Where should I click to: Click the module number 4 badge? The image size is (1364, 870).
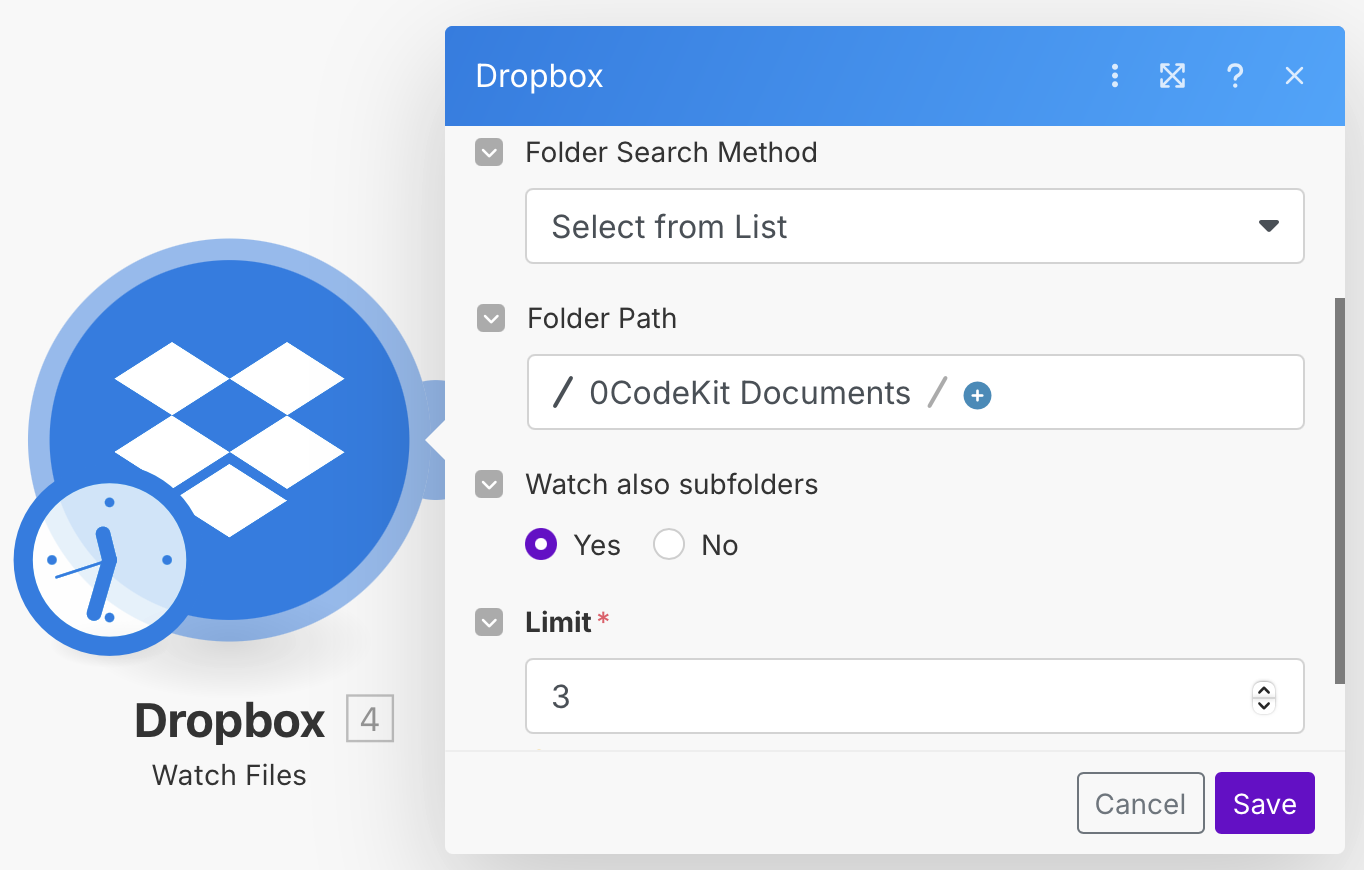370,719
